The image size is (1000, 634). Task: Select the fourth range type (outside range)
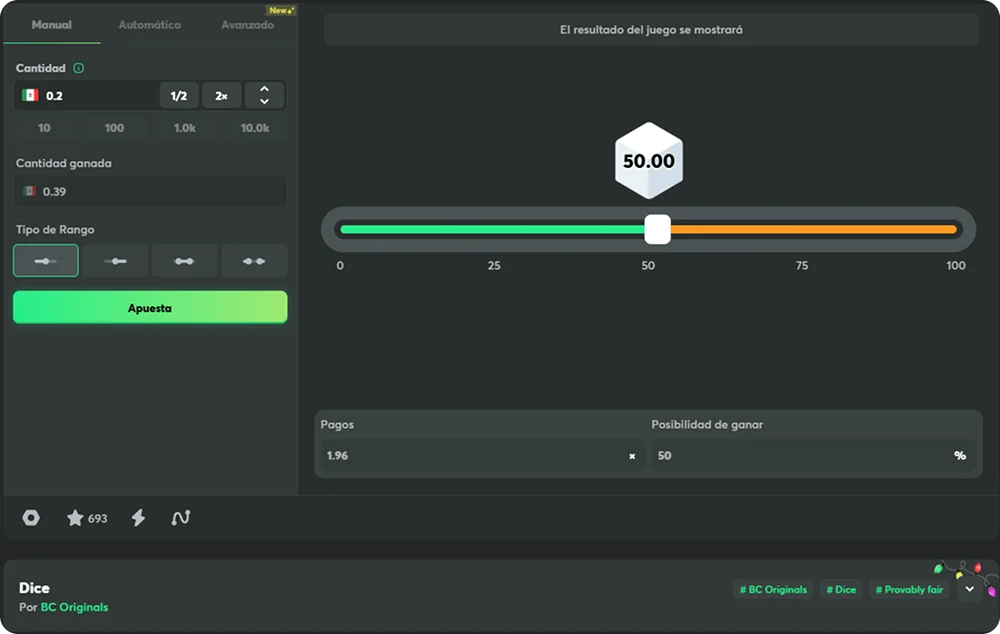click(254, 261)
